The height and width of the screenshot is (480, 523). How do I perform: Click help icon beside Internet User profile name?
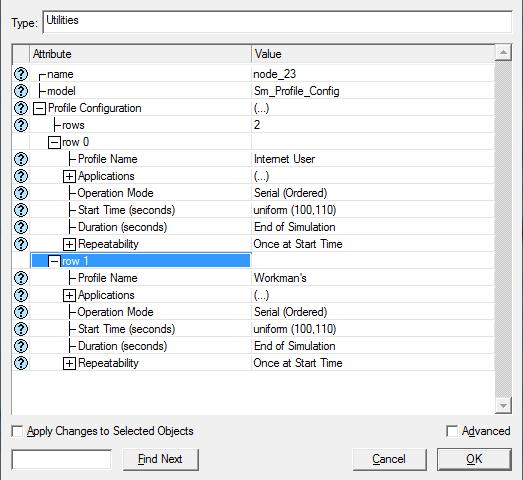[21, 159]
